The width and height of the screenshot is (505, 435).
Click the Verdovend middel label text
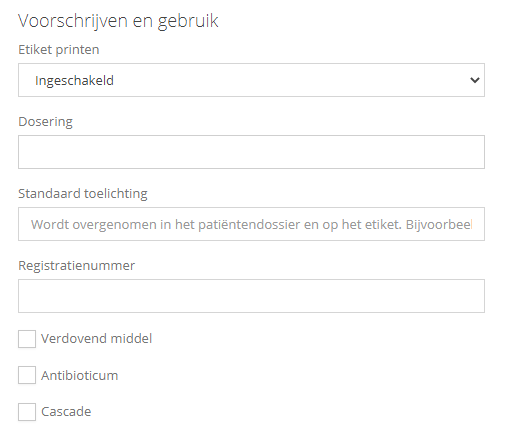[96, 339]
